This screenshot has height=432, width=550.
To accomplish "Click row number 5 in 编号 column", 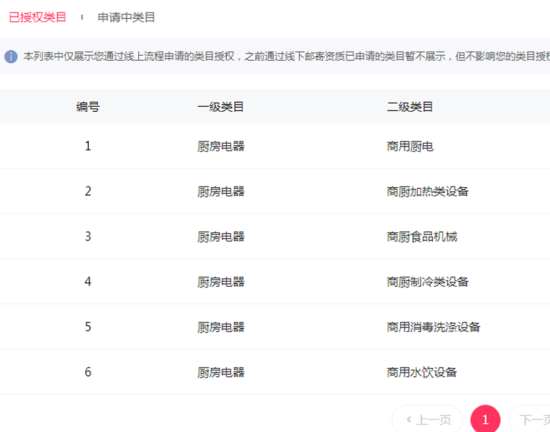I will [x=88, y=327].
